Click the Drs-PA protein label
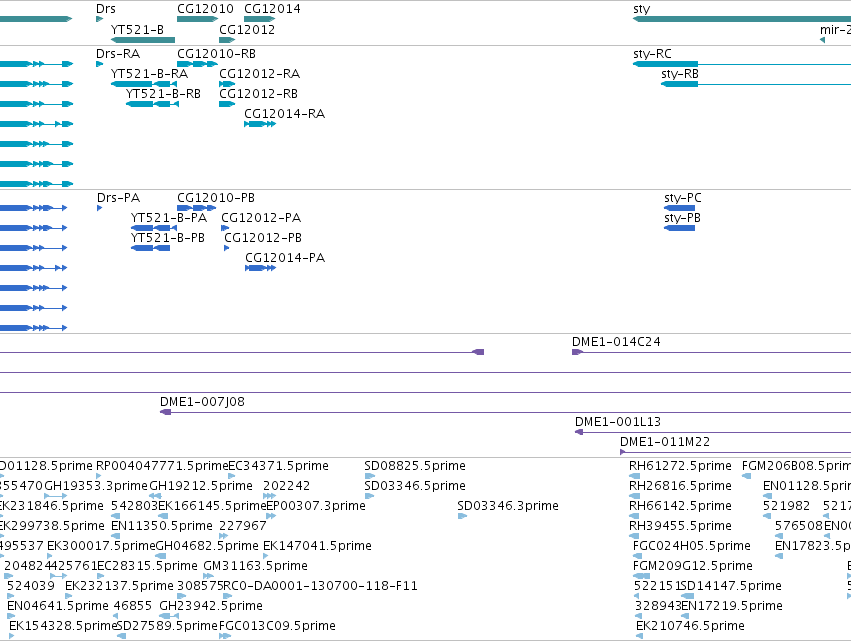 (x=118, y=198)
